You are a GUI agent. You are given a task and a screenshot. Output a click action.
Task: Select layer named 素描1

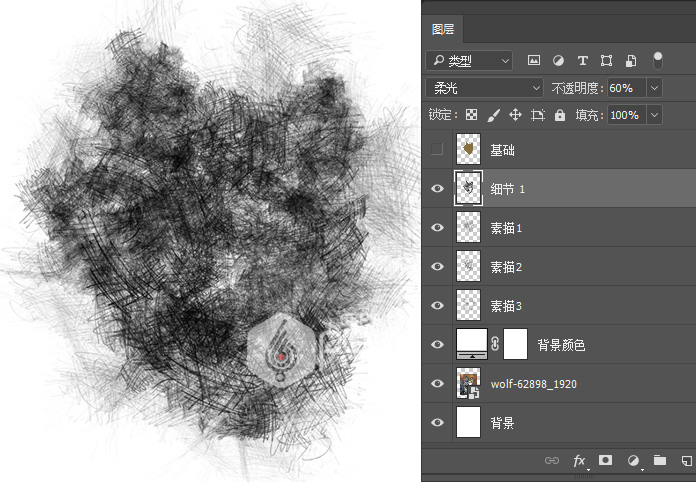[x=506, y=228]
